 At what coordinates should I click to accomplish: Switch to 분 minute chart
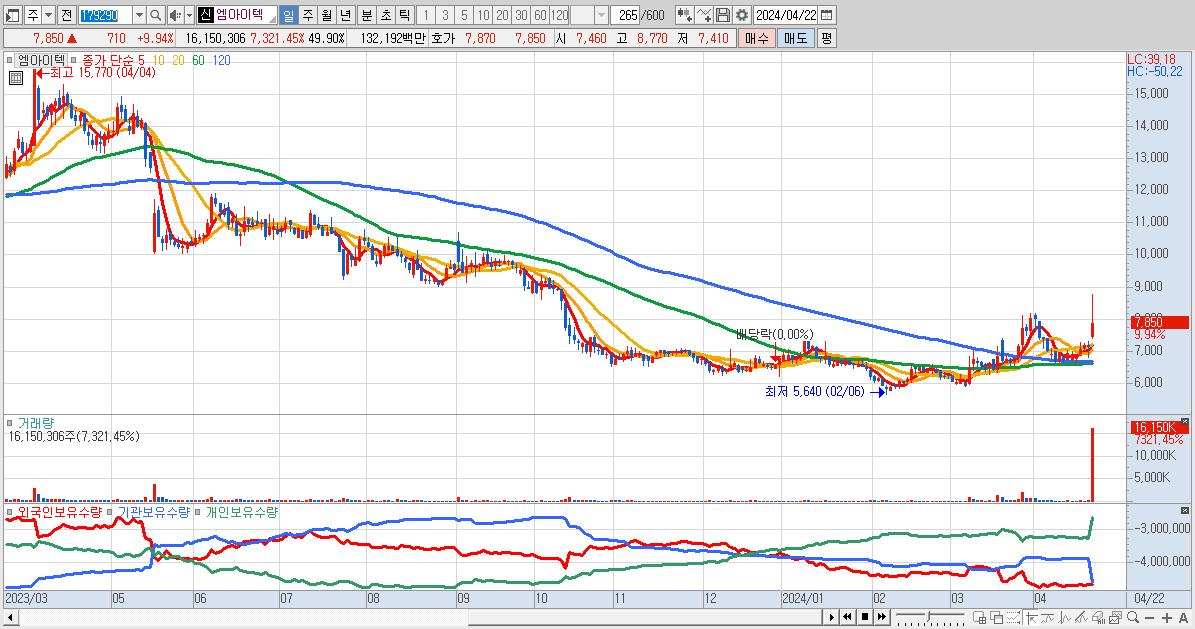tap(367, 15)
